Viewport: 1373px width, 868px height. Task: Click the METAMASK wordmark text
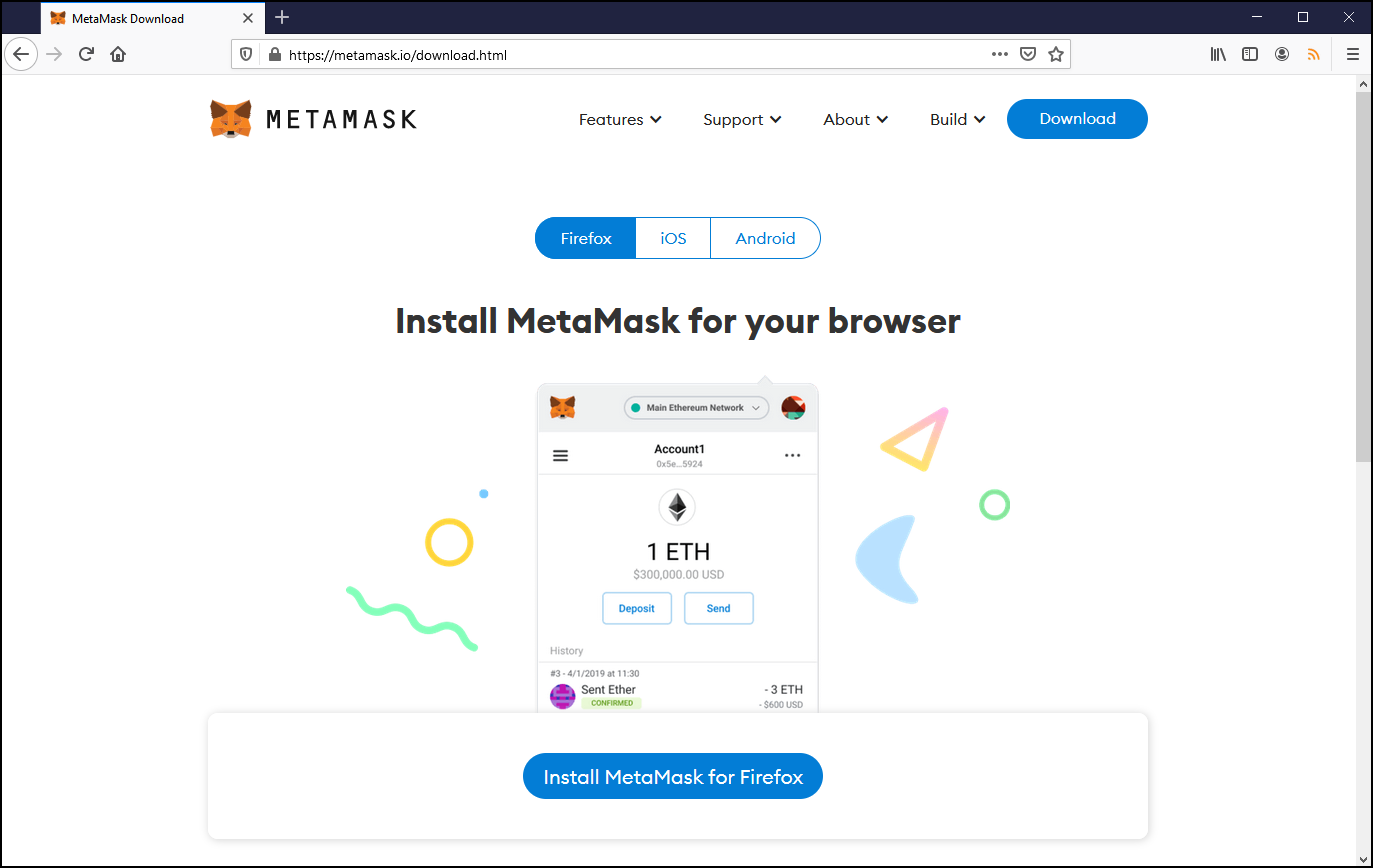pos(341,120)
